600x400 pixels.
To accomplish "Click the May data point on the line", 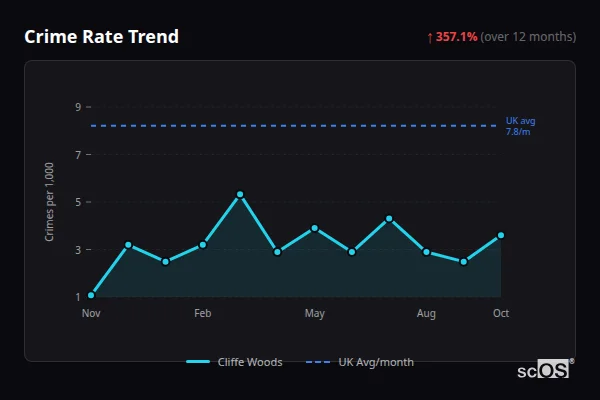I will 315,228.
